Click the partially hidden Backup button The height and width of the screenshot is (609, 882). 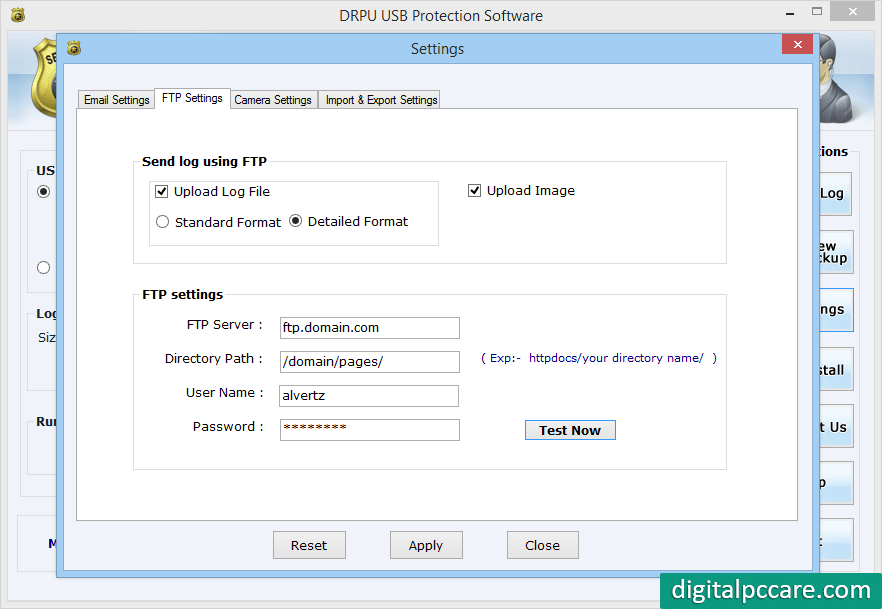point(836,252)
